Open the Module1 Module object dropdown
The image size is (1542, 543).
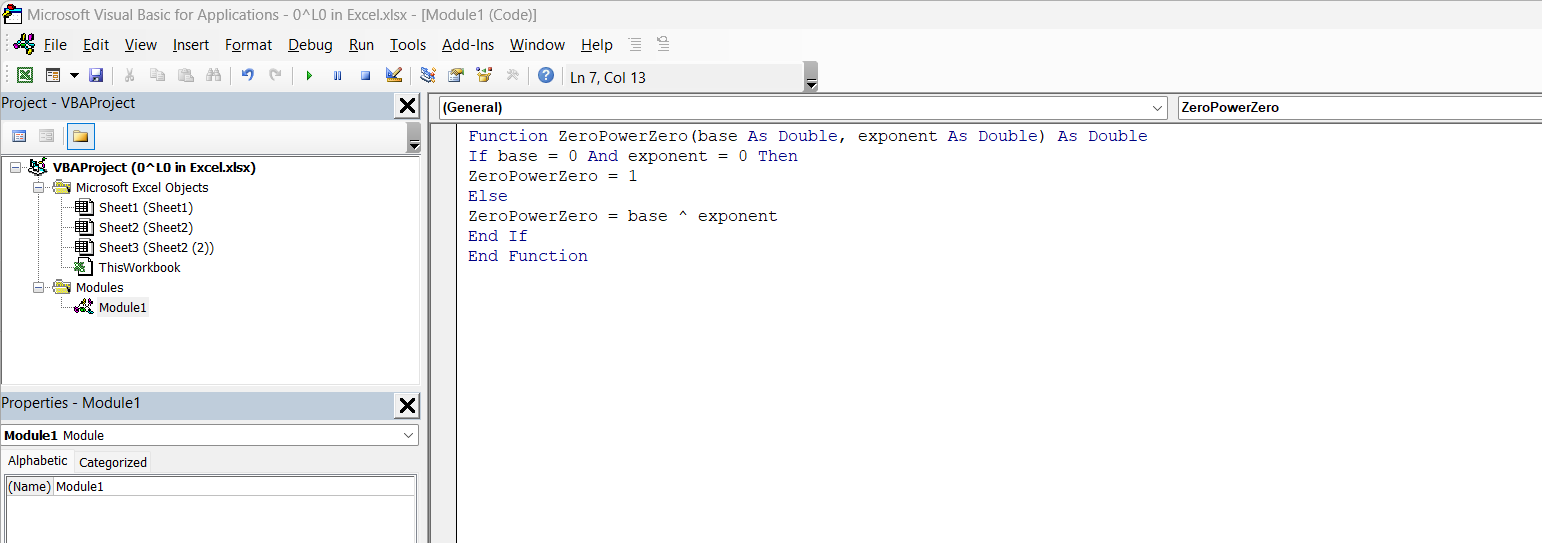pyautogui.click(x=409, y=436)
